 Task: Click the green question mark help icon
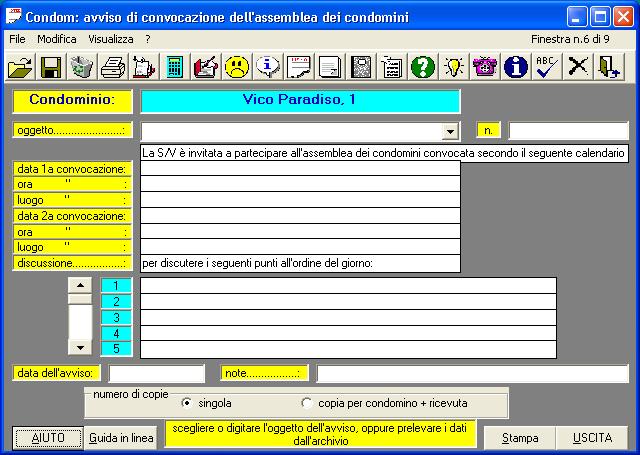coord(423,67)
